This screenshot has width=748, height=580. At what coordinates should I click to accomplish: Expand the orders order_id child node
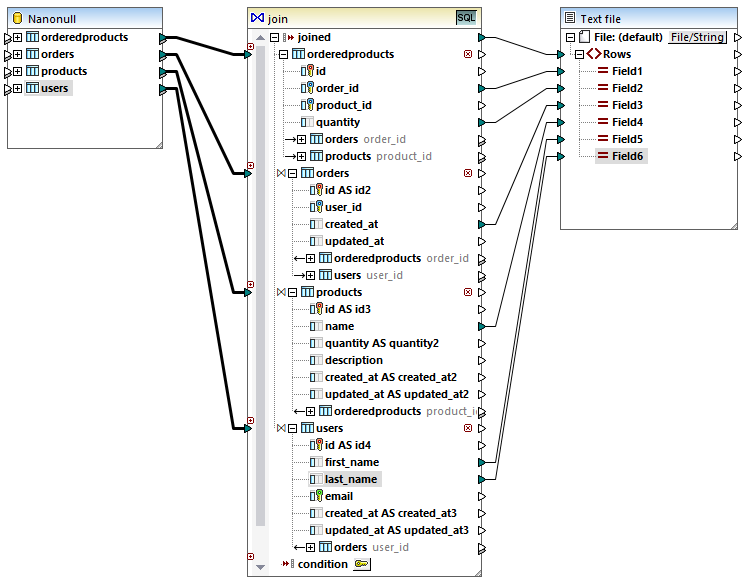click(x=301, y=139)
